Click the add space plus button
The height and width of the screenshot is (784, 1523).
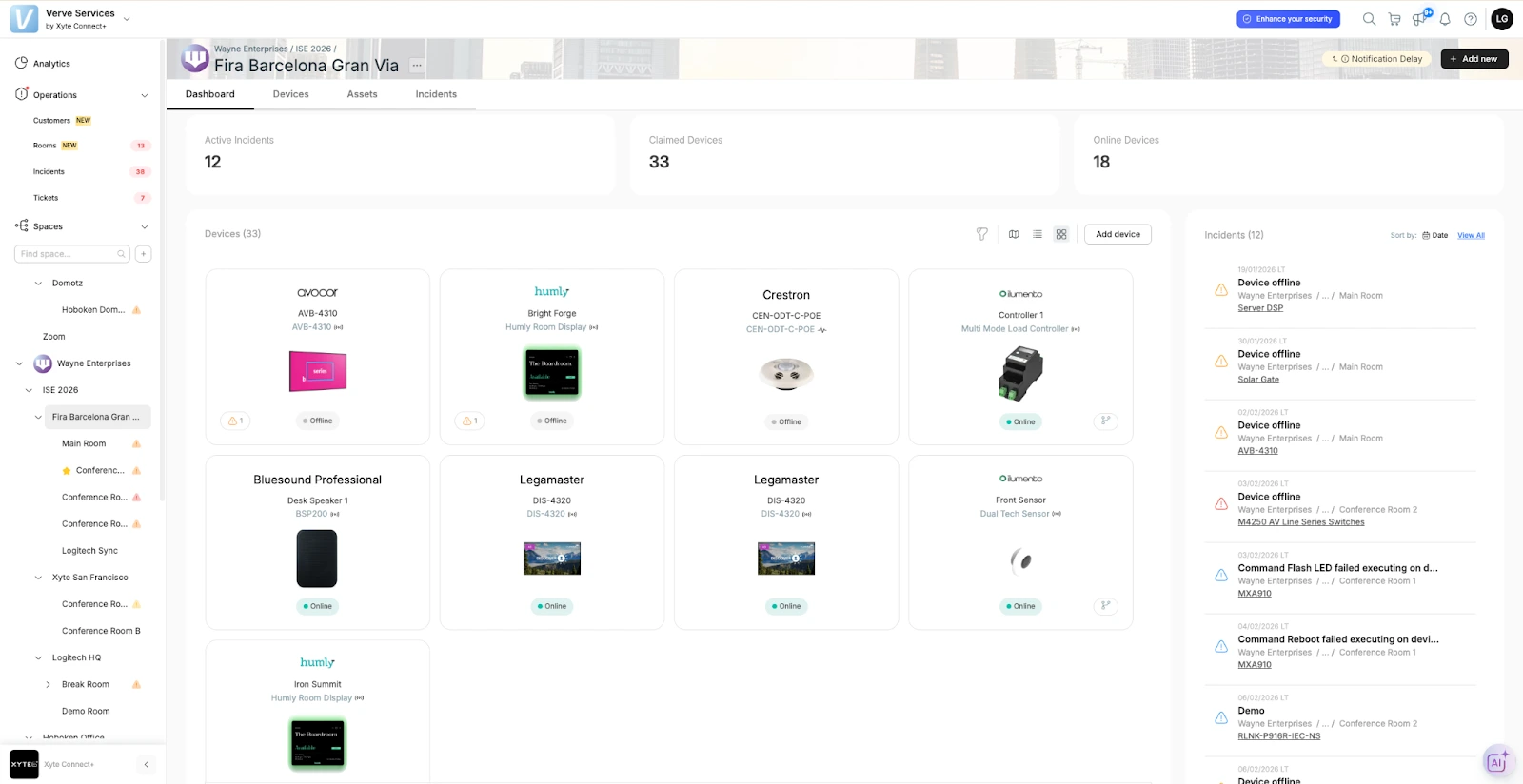pos(143,254)
